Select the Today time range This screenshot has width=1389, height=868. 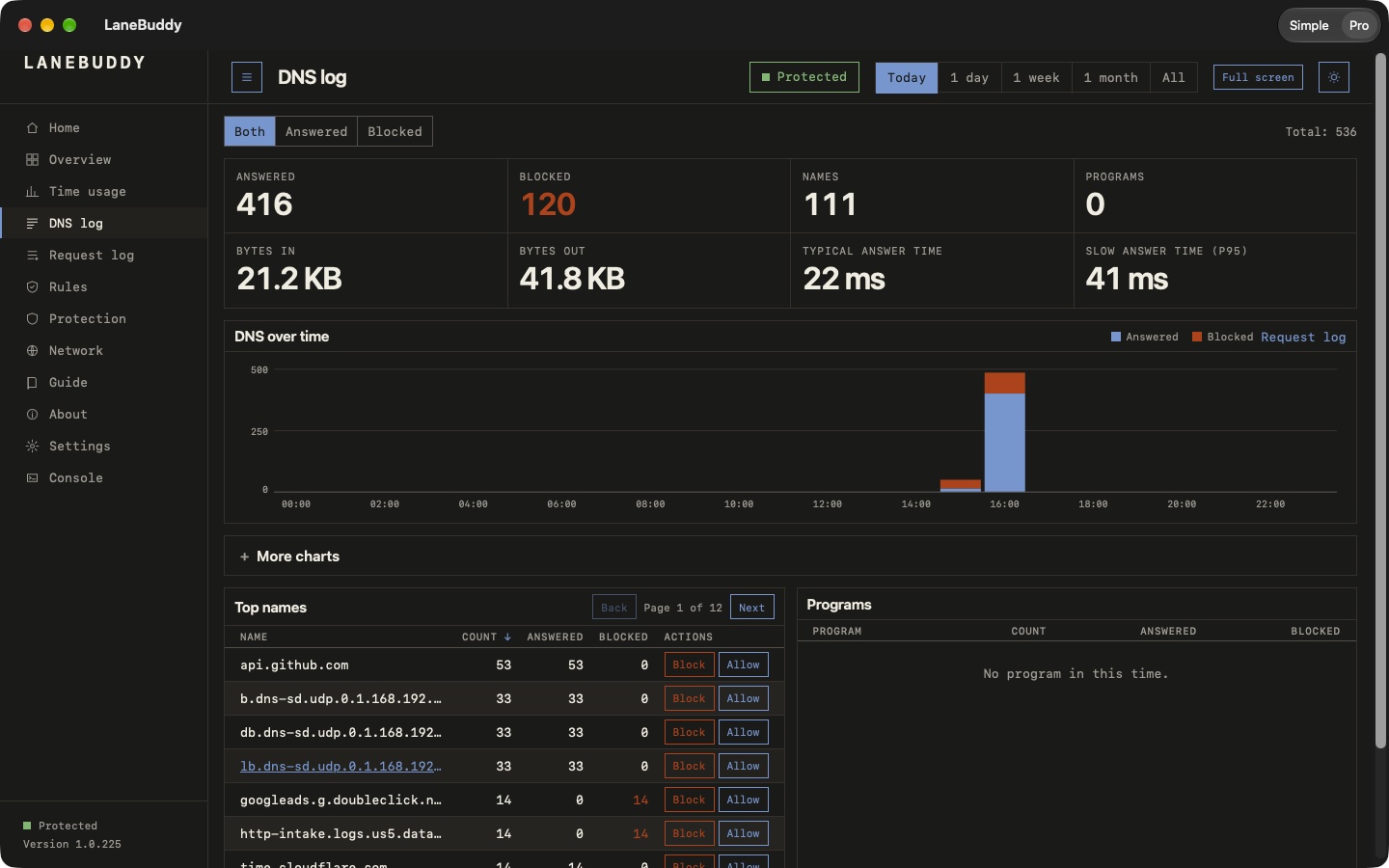tap(907, 77)
